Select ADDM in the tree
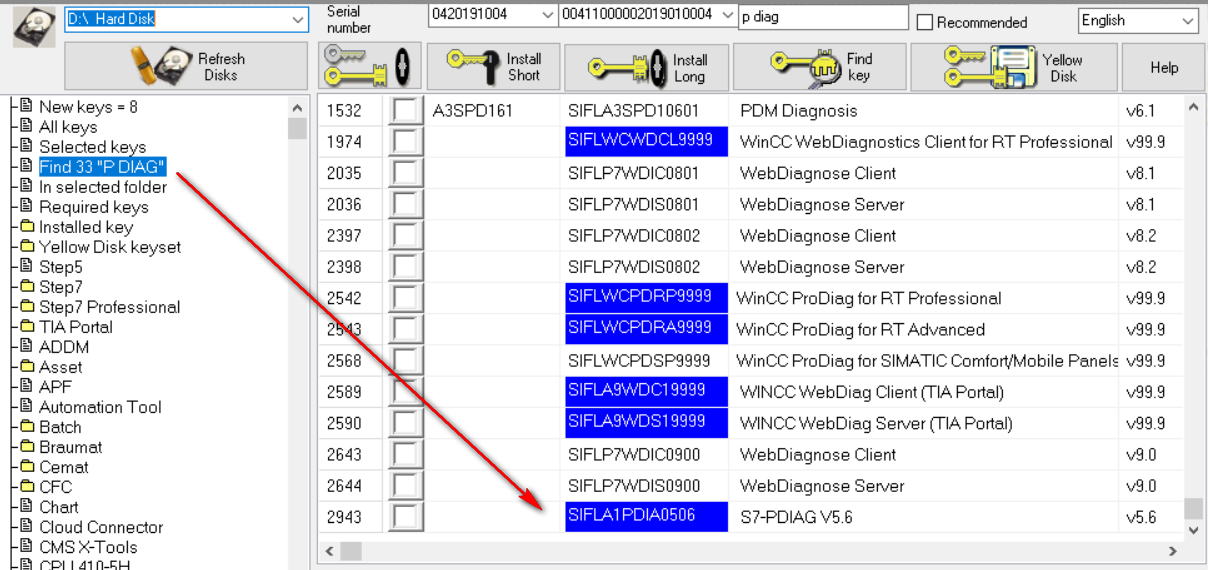This screenshot has width=1208, height=570. click(64, 347)
